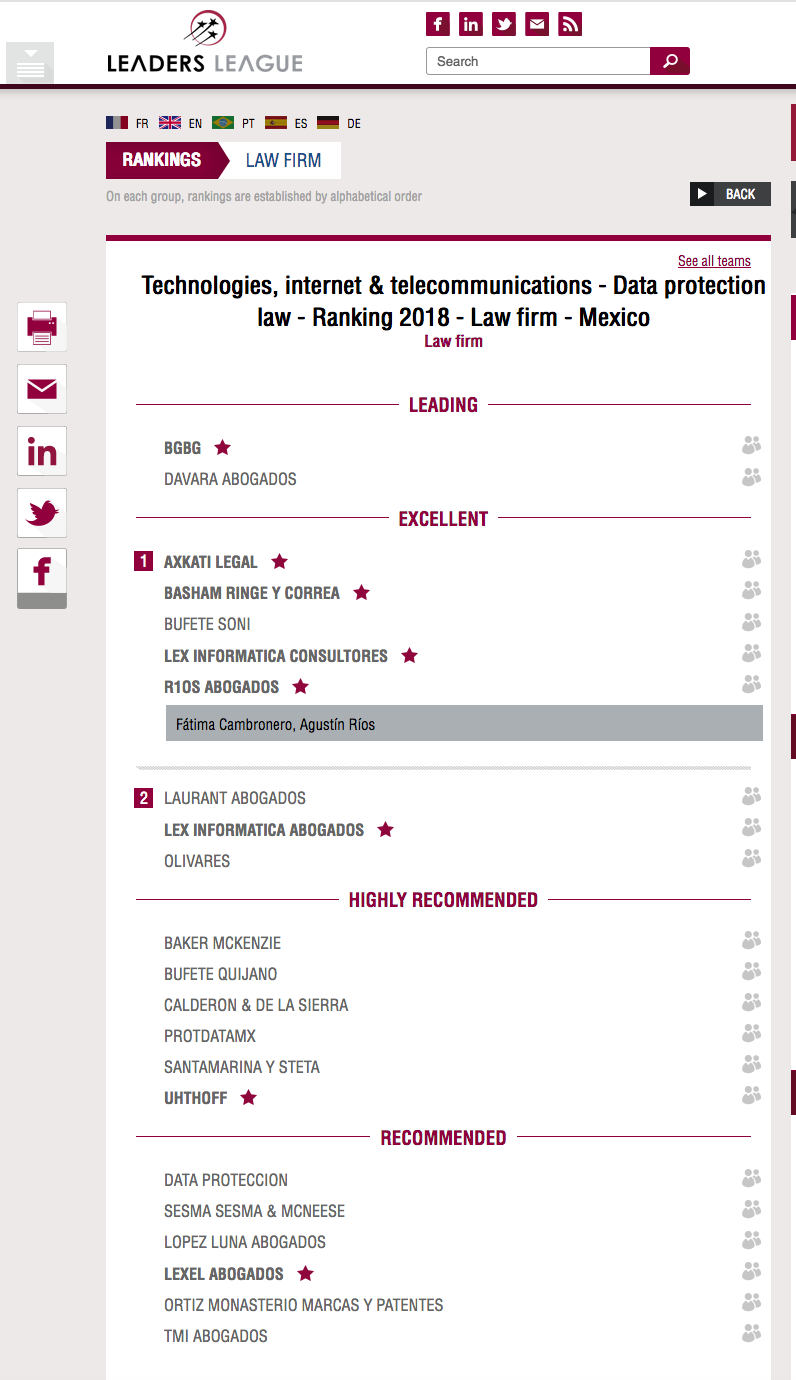Share on Twitter via sidebar icon
This screenshot has width=796, height=1380.
42,513
